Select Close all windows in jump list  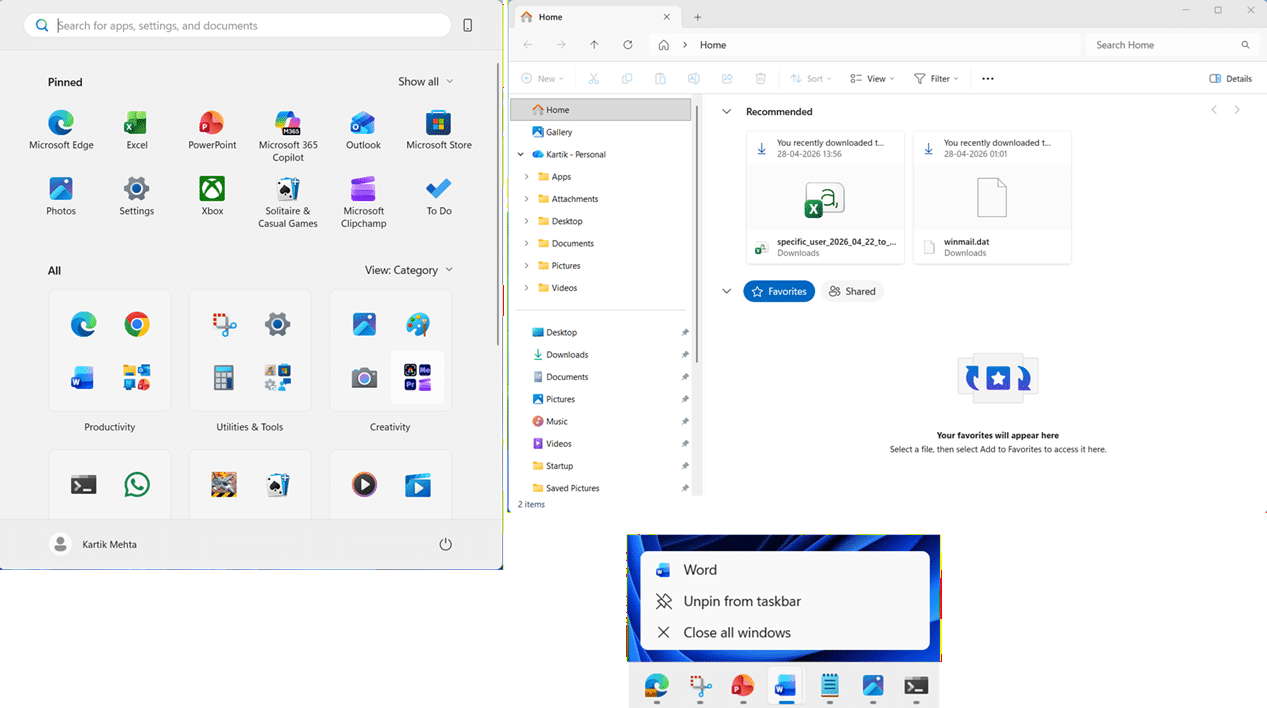point(736,633)
